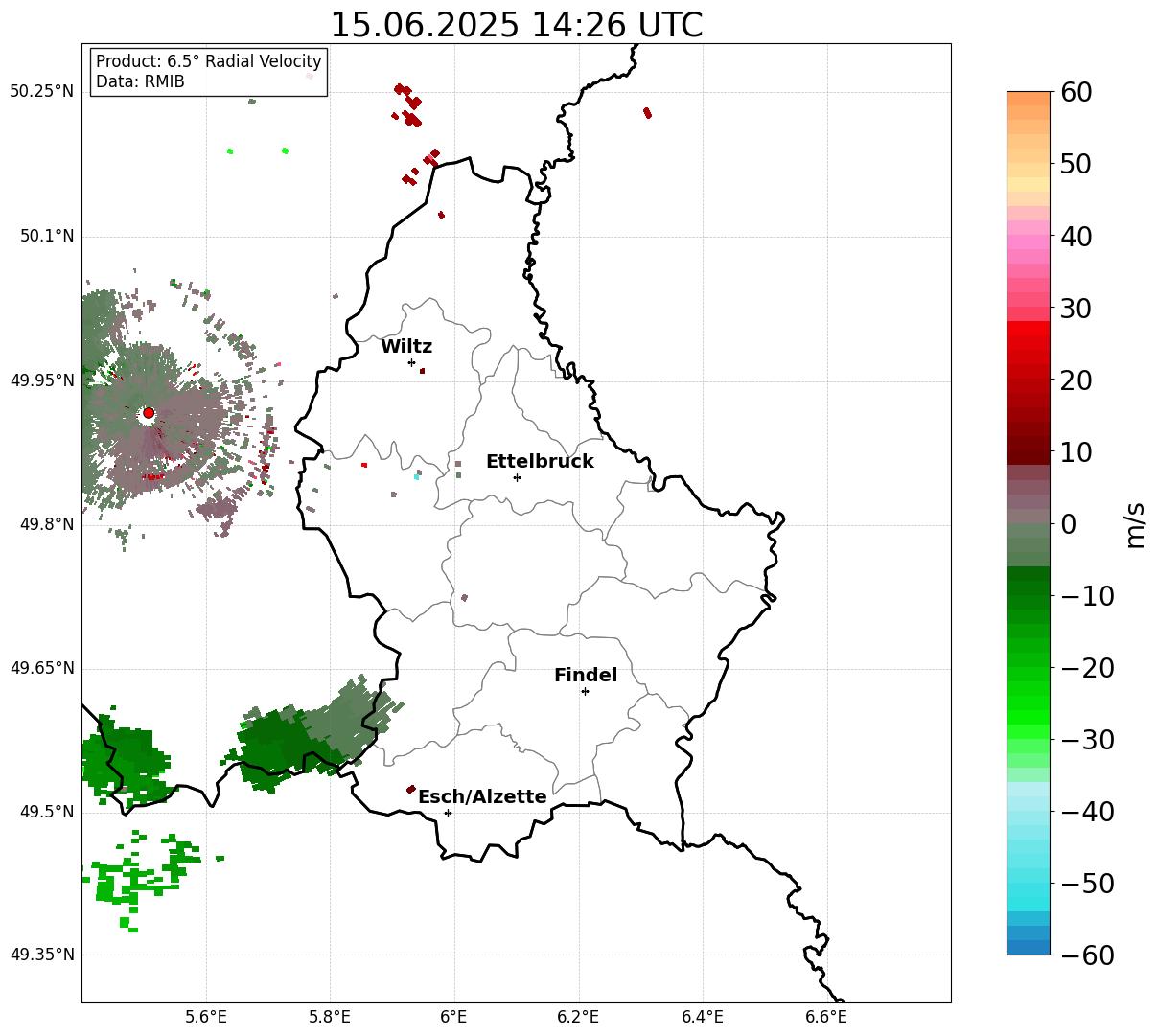Image resolution: width=1157 pixels, height=1036 pixels.
Task: Click the 'Data: RMIB' text
Action: pyautogui.click(x=140, y=81)
